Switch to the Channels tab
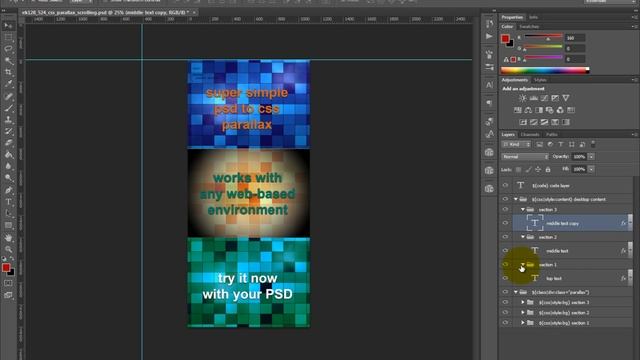The image size is (640, 360). pyautogui.click(x=530, y=135)
